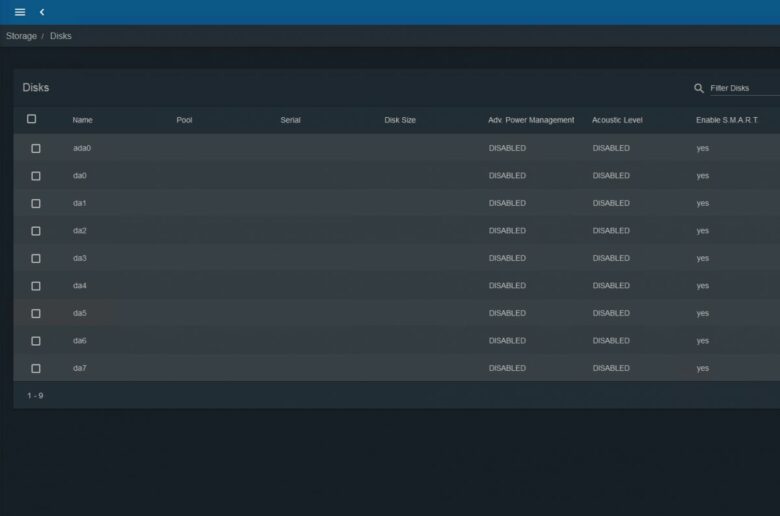780x516 pixels.
Task: Open the hamburger menu icon
Action: [20, 12]
